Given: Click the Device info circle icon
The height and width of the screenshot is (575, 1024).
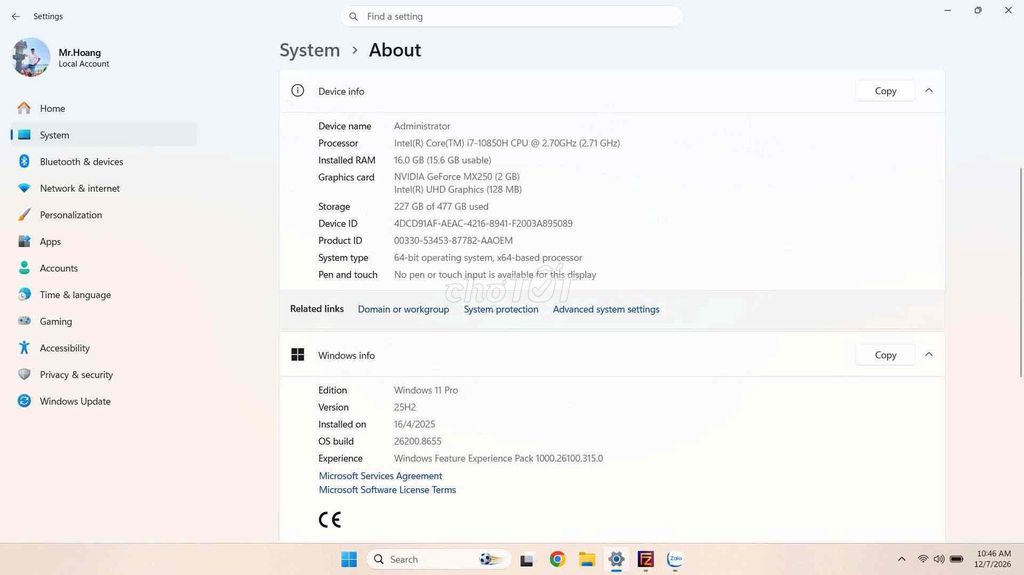Looking at the screenshot, I should pos(297,91).
